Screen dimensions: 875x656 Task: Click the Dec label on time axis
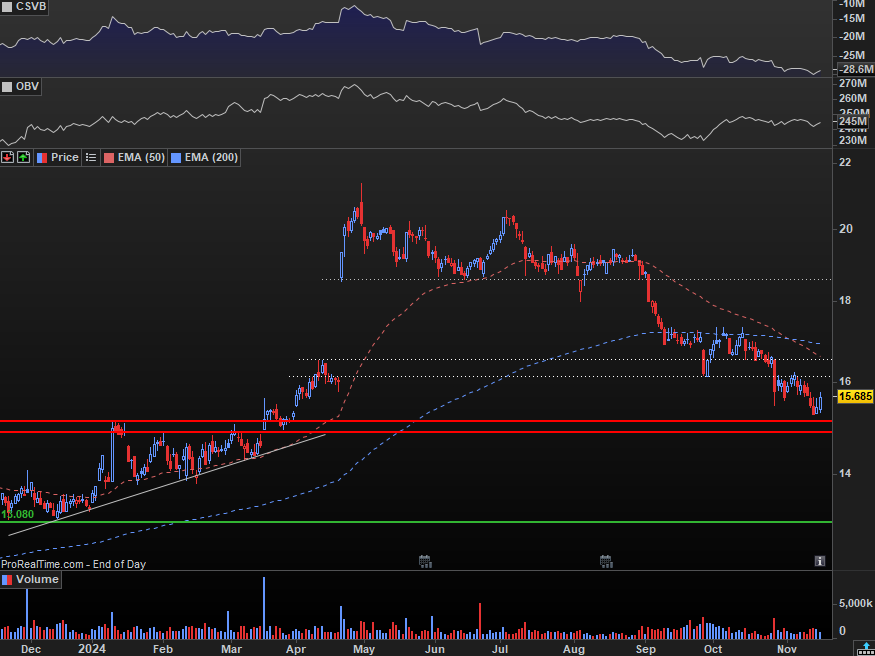coord(30,649)
